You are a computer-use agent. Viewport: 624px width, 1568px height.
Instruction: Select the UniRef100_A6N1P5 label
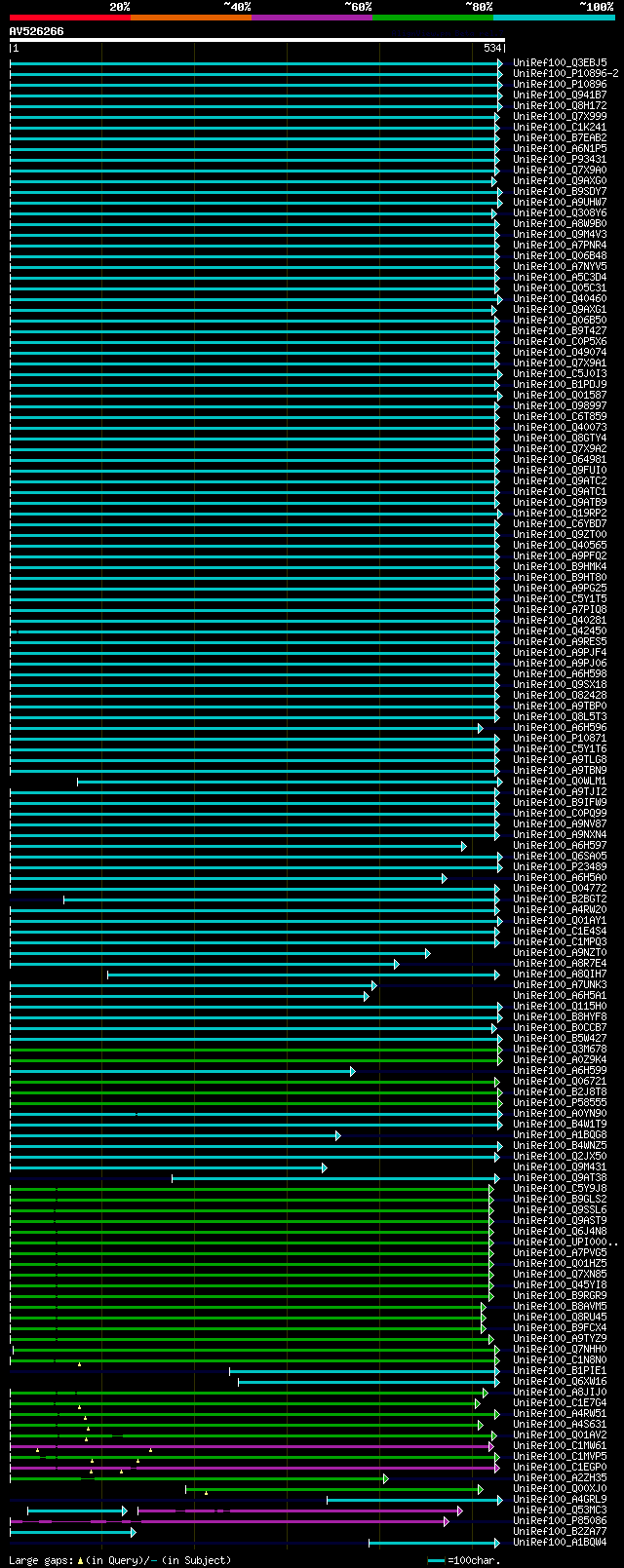click(560, 148)
